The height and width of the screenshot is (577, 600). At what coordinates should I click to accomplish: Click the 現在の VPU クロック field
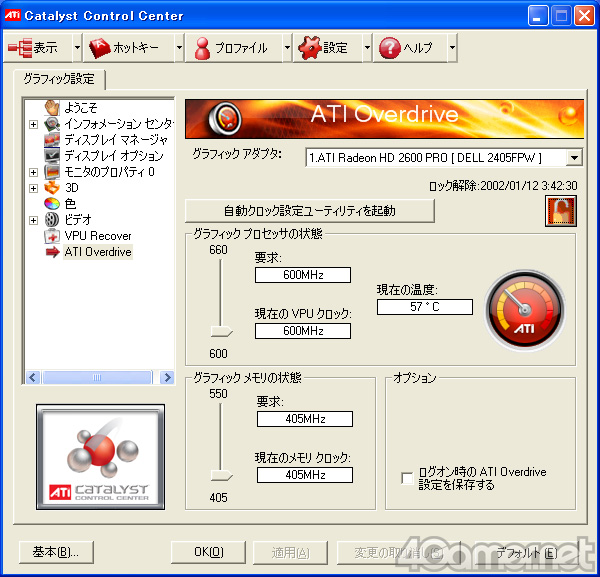coord(303,331)
